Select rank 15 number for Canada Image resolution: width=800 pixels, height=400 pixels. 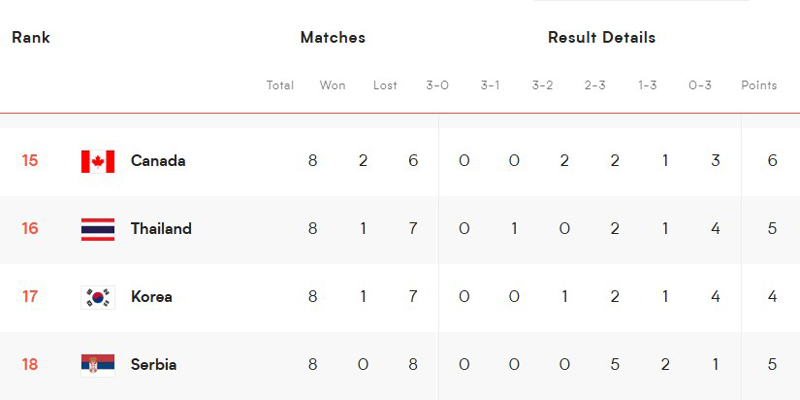coord(30,161)
